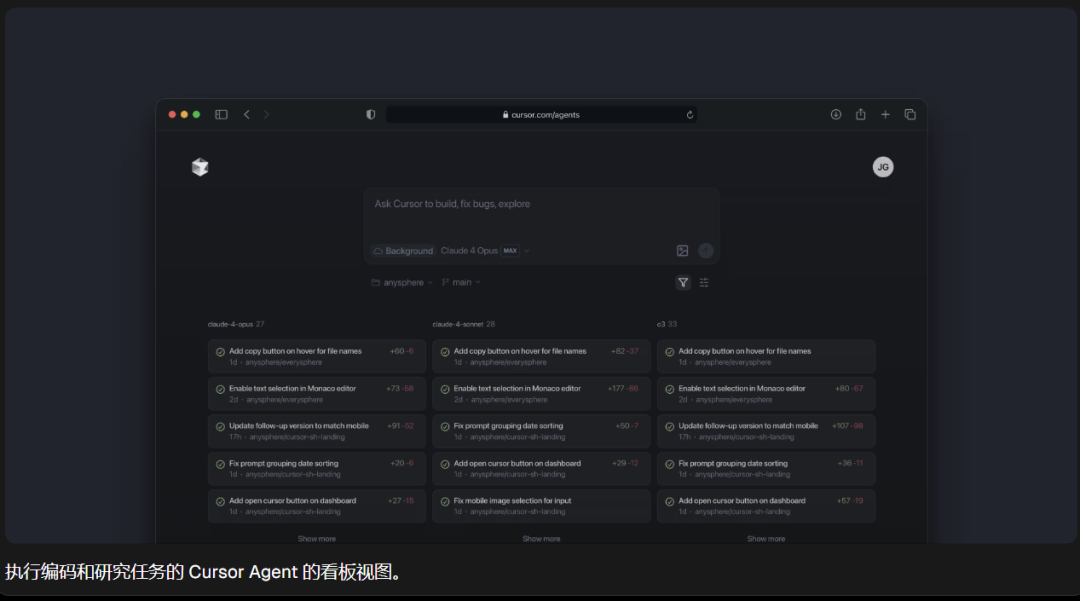Open the JG profile avatar

(883, 167)
